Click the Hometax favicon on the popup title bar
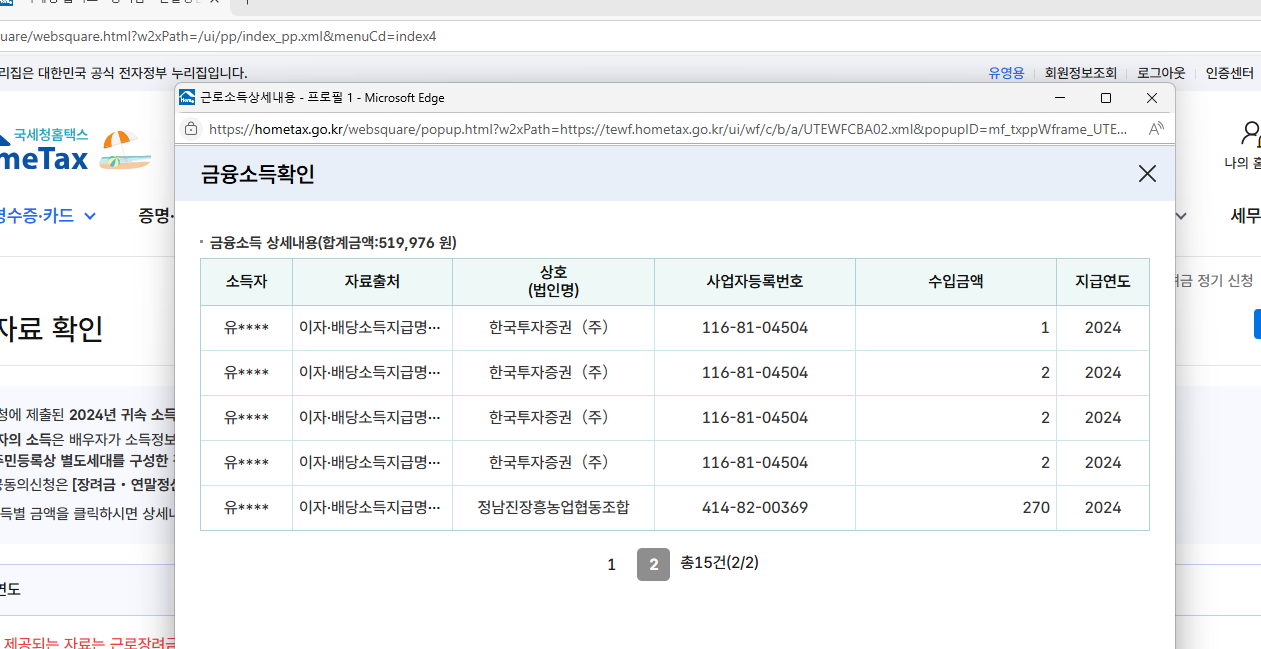Image resolution: width=1261 pixels, height=649 pixels. pos(187,97)
